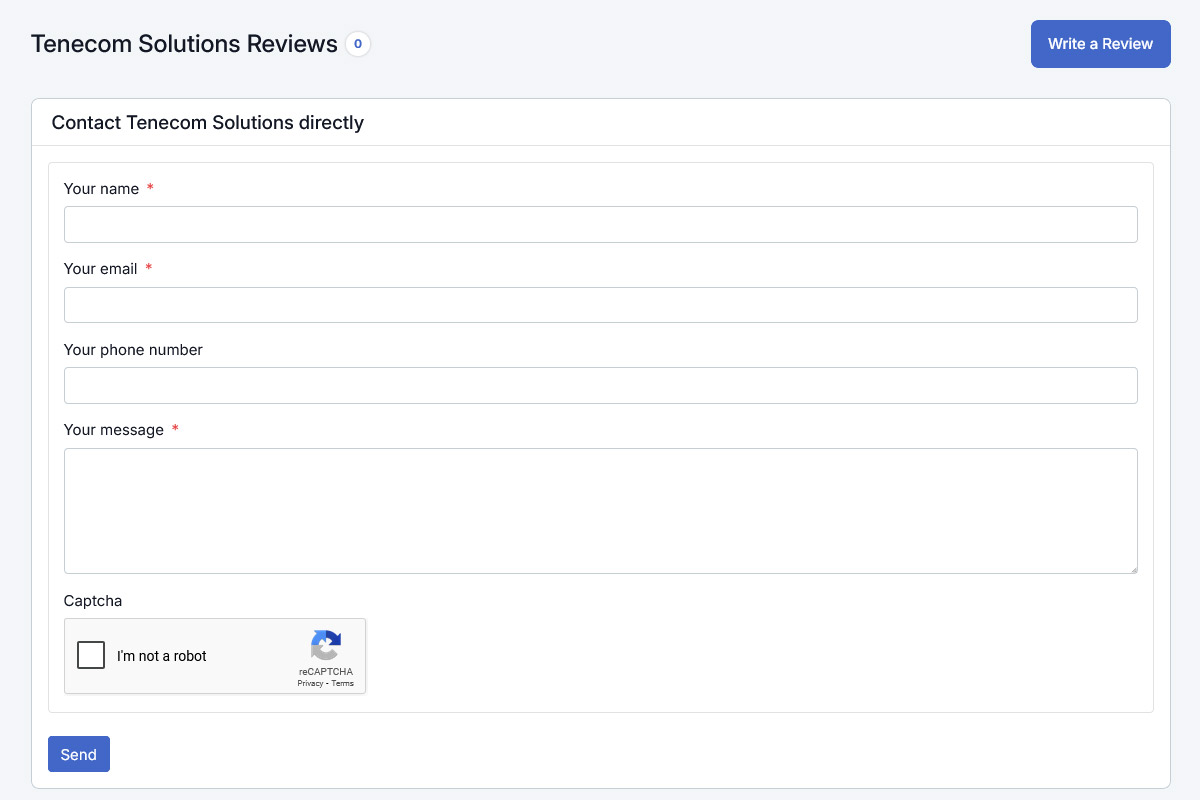This screenshot has height=800, width=1200.
Task: Focus the Your email input field
Action: (x=600, y=305)
